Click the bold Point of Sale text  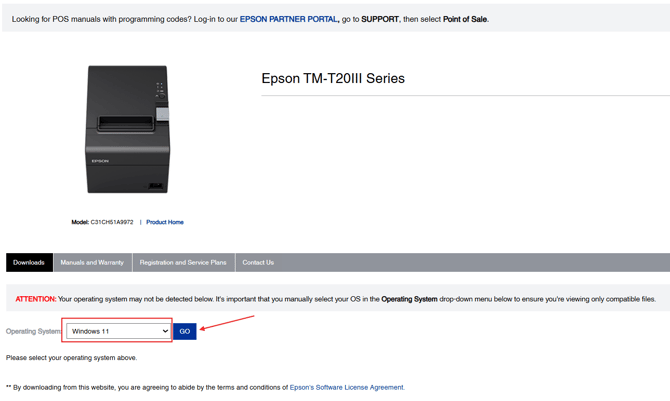click(x=464, y=19)
